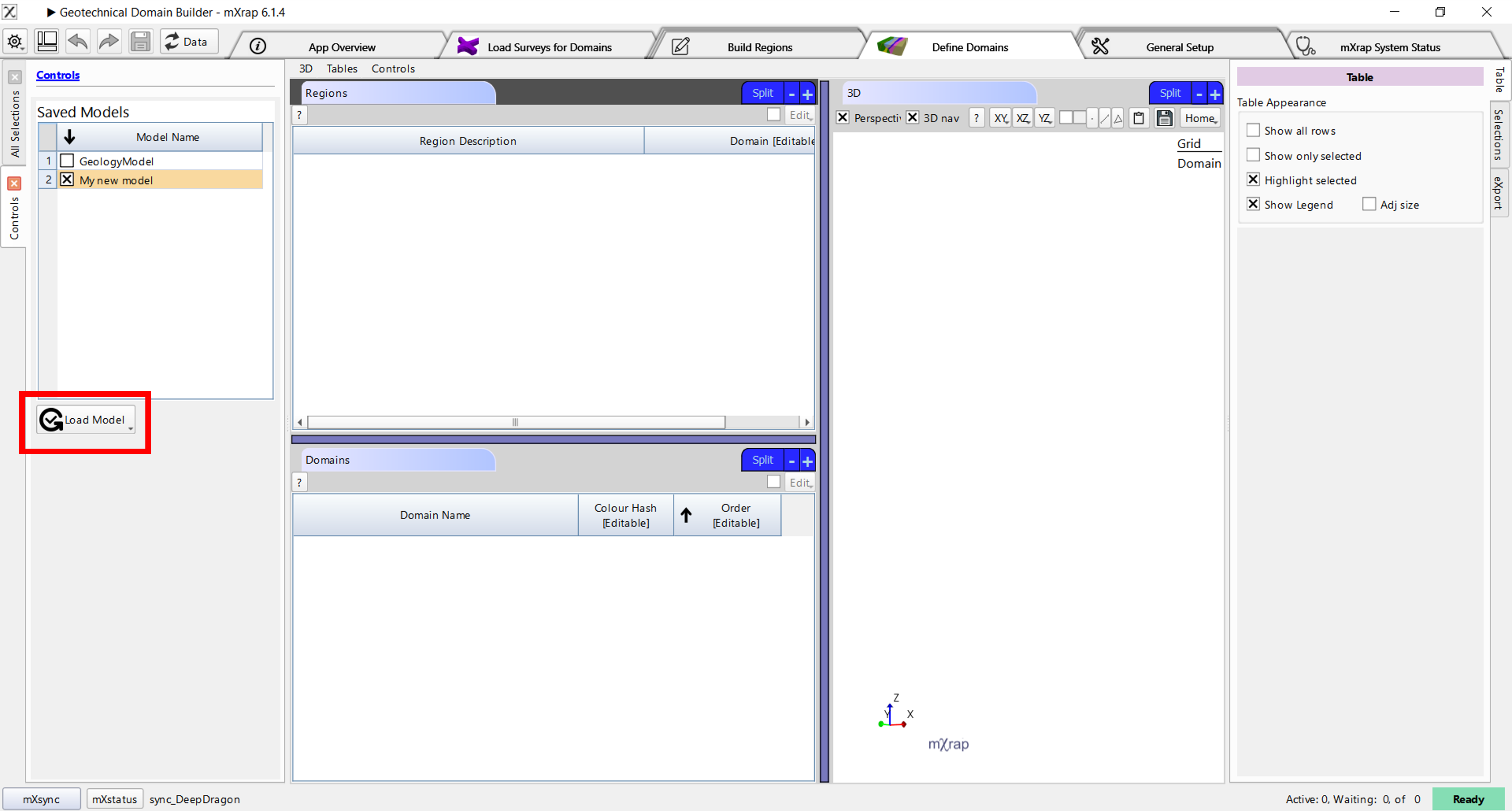The image size is (1512, 811).
Task: Switch to Load Surveys for Domains tab
Action: coord(549,47)
